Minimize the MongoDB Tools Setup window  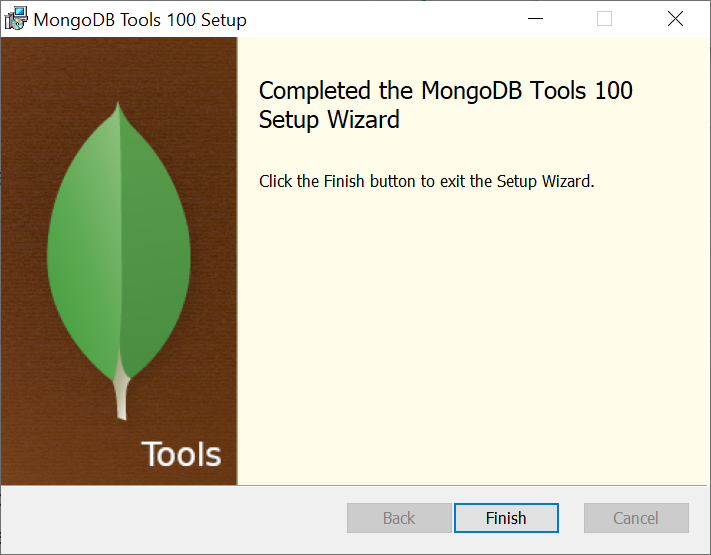tap(535, 19)
